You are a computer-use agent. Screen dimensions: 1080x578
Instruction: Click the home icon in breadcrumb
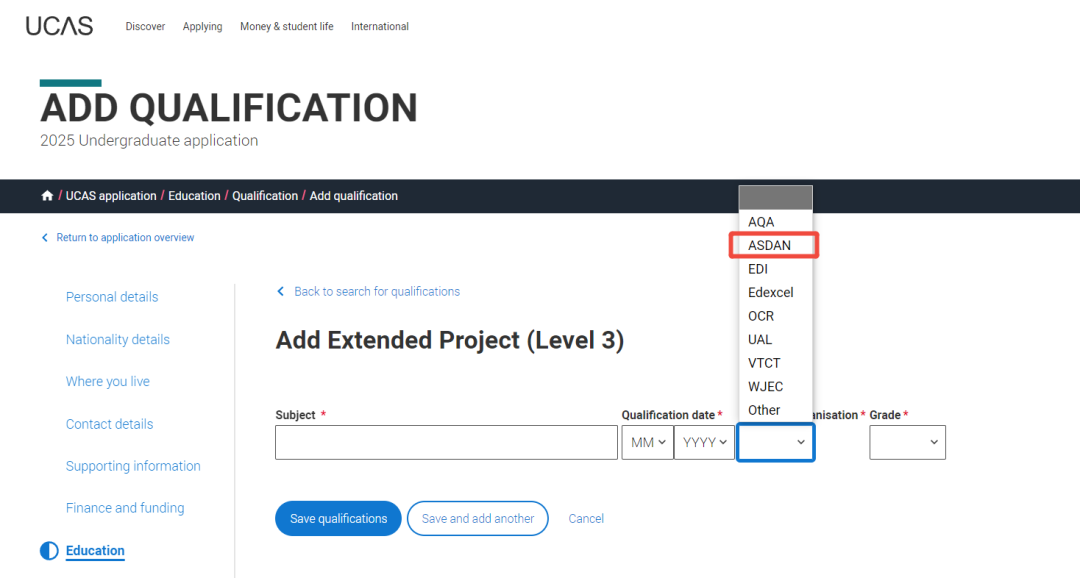tap(47, 196)
